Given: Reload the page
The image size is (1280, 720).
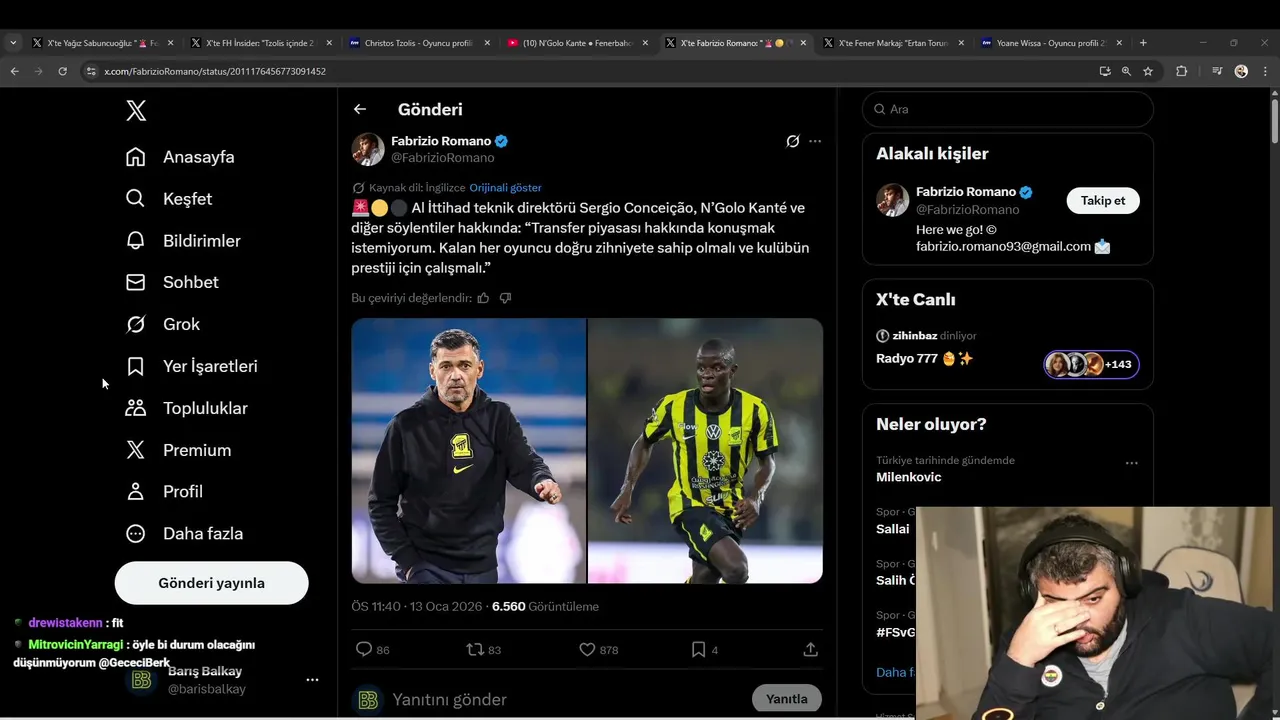Looking at the screenshot, I should (x=62, y=71).
